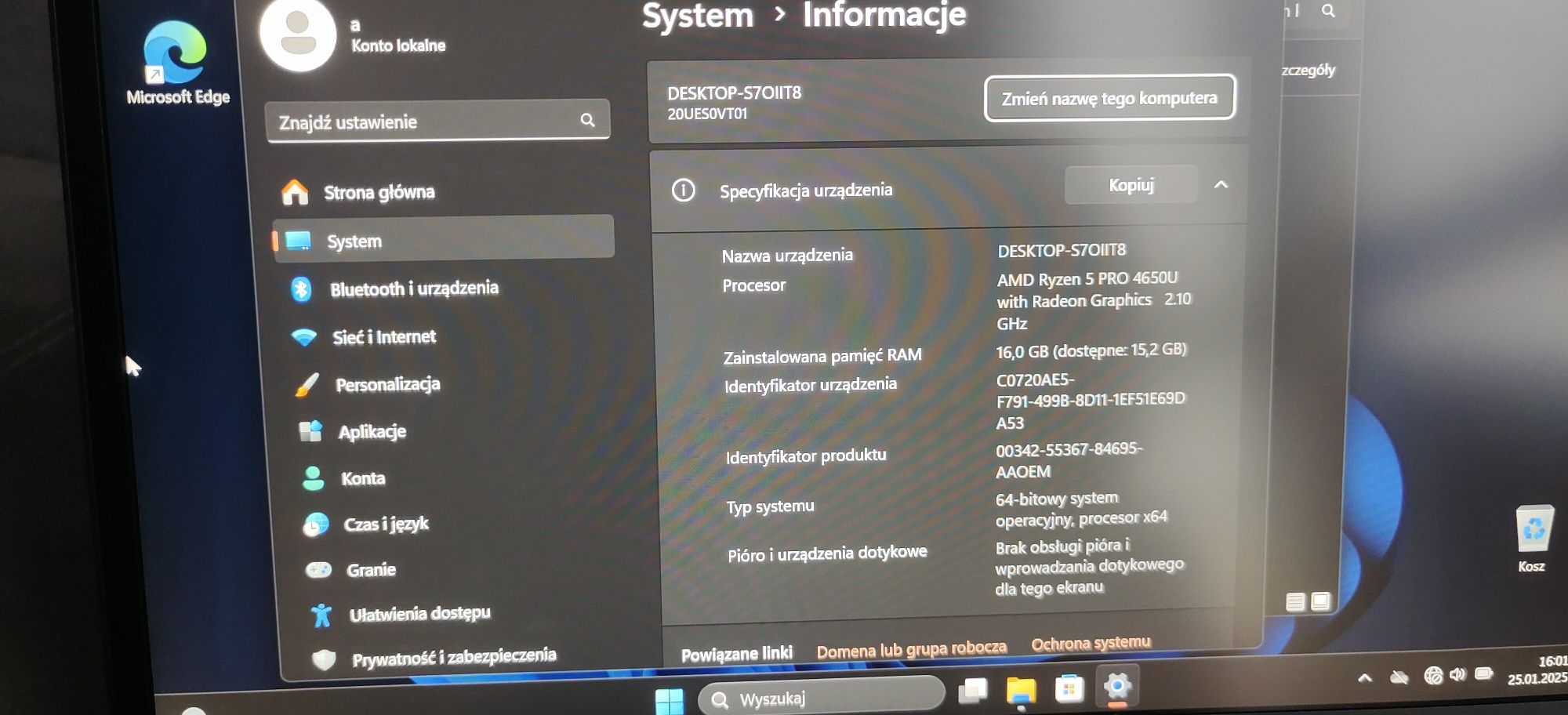Click the info icon beside Specyfikacja urządzenia
This screenshot has width=1568, height=715.
pos(683,190)
